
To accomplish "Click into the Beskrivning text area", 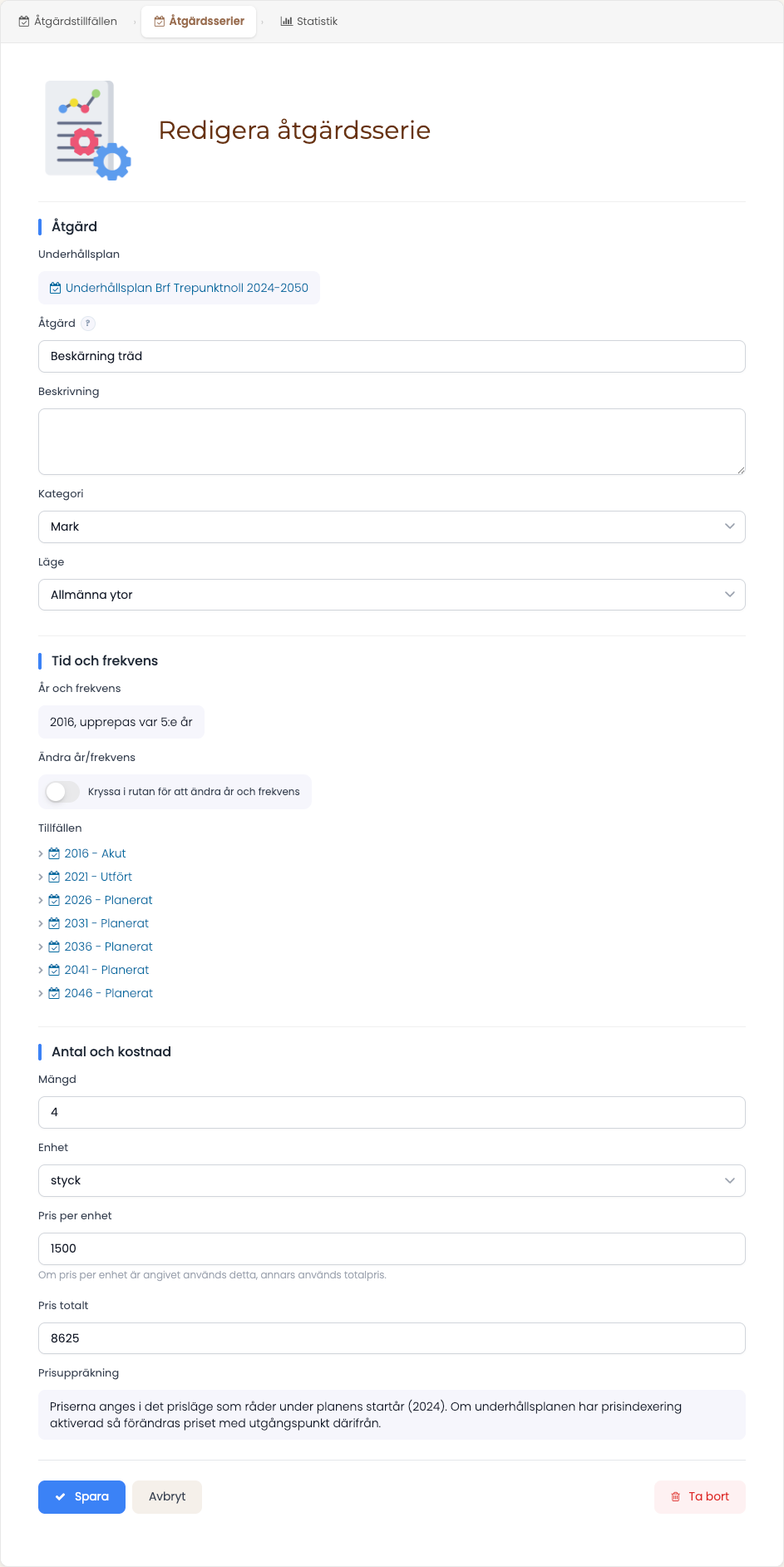I will coord(392,442).
